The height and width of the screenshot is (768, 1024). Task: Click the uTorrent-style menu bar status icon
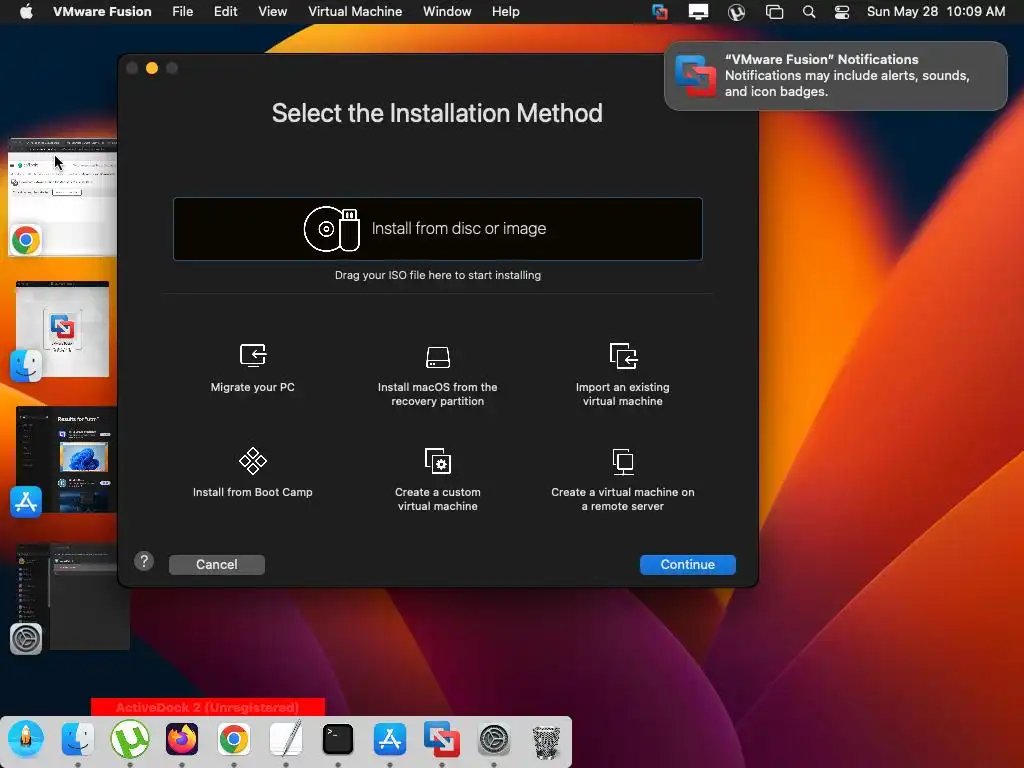click(x=737, y=12)
